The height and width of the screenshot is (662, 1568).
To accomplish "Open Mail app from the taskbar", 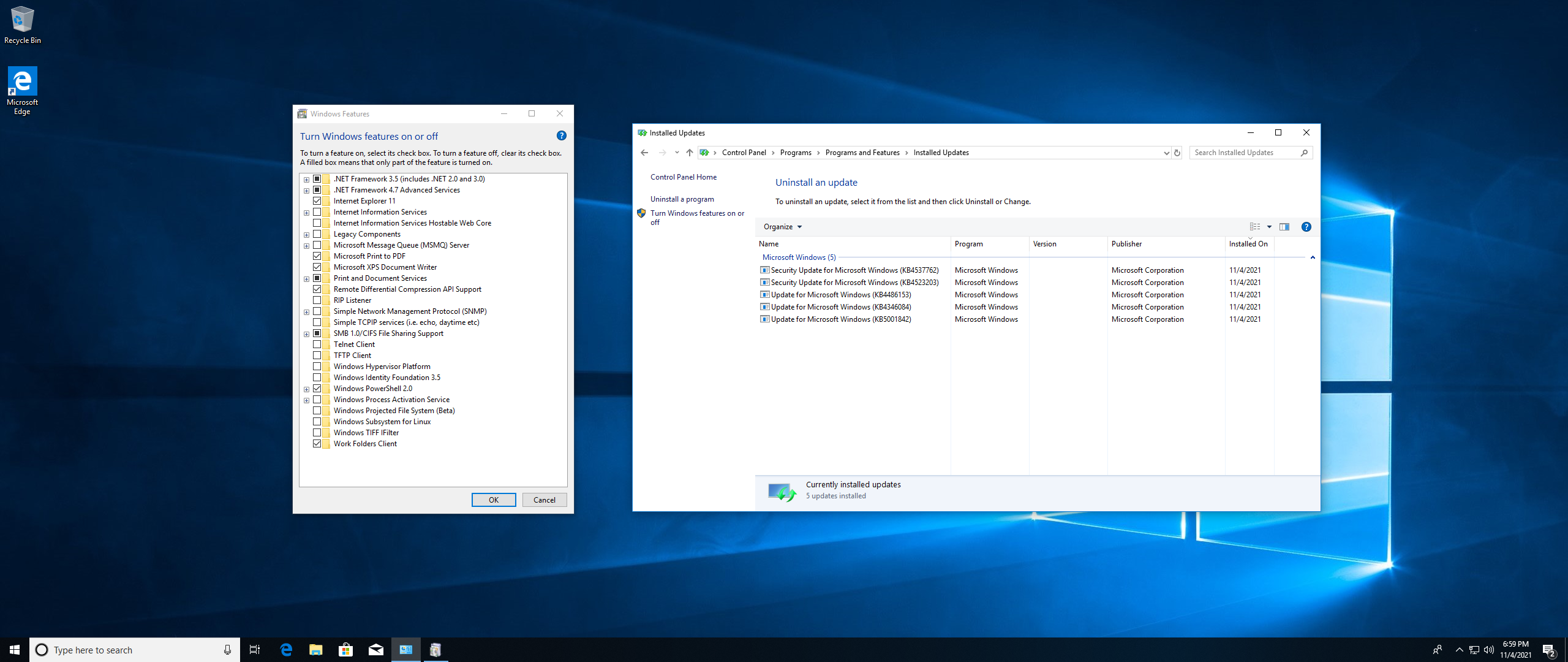I will (x=376, y=650).
